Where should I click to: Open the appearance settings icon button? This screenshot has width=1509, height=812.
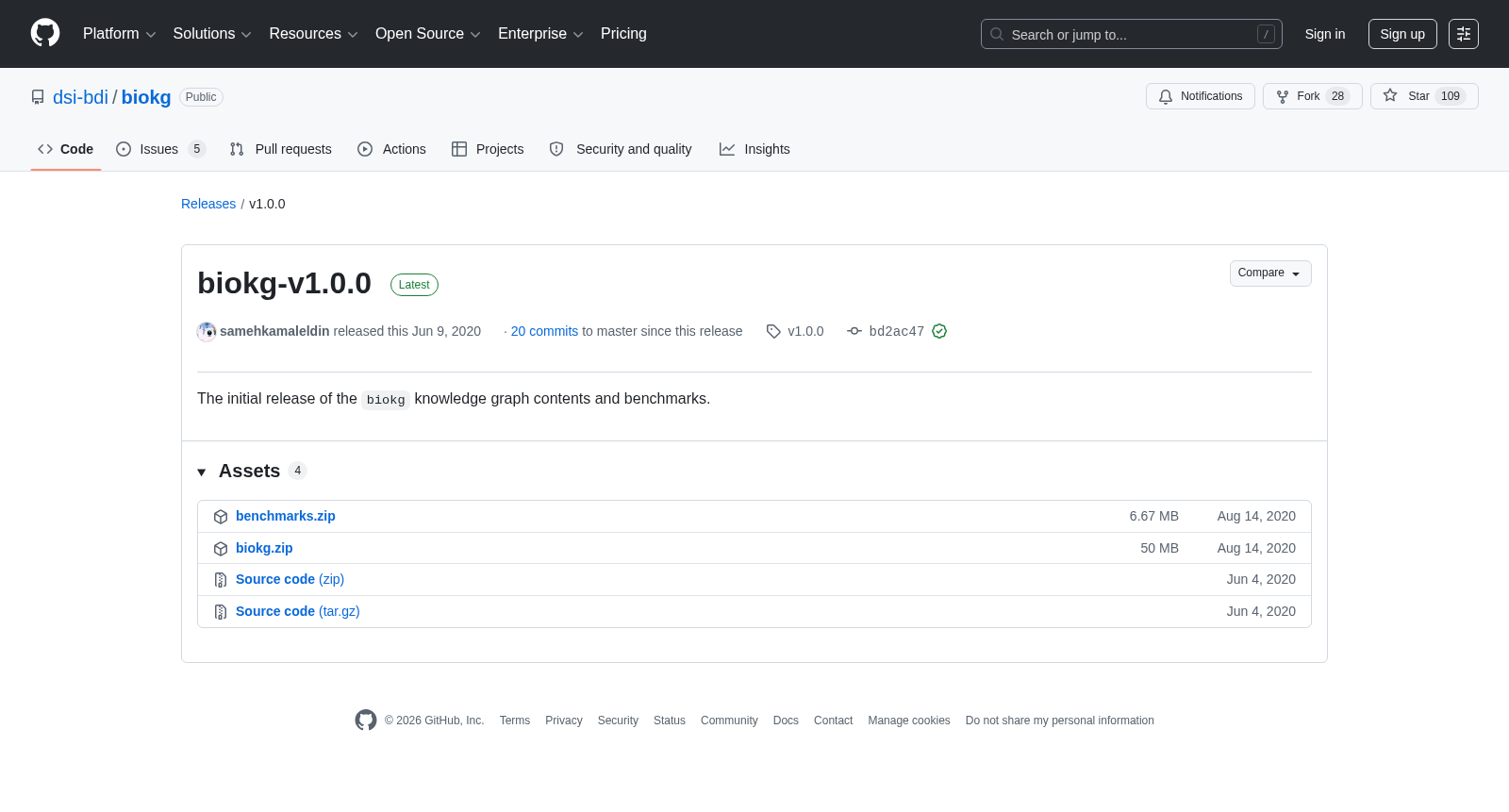1464,34
